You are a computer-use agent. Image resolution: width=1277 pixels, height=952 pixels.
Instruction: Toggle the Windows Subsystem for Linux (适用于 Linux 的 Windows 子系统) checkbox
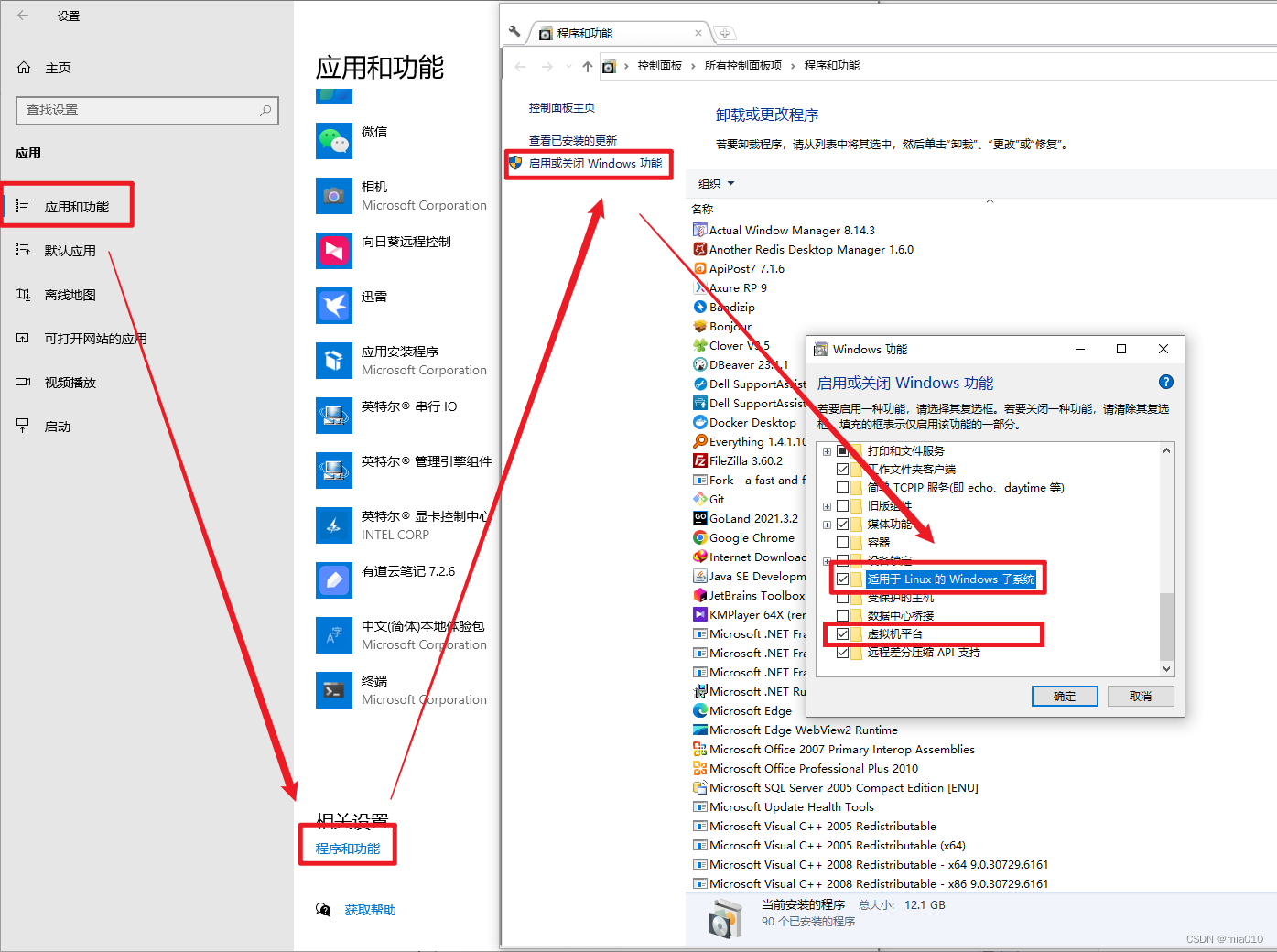[843, 579]
